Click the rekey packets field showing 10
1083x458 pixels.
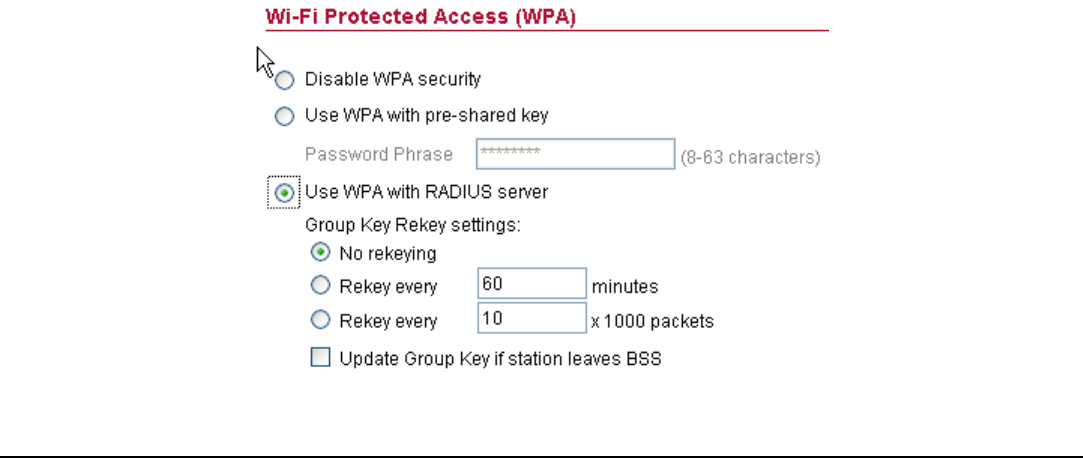531,319
